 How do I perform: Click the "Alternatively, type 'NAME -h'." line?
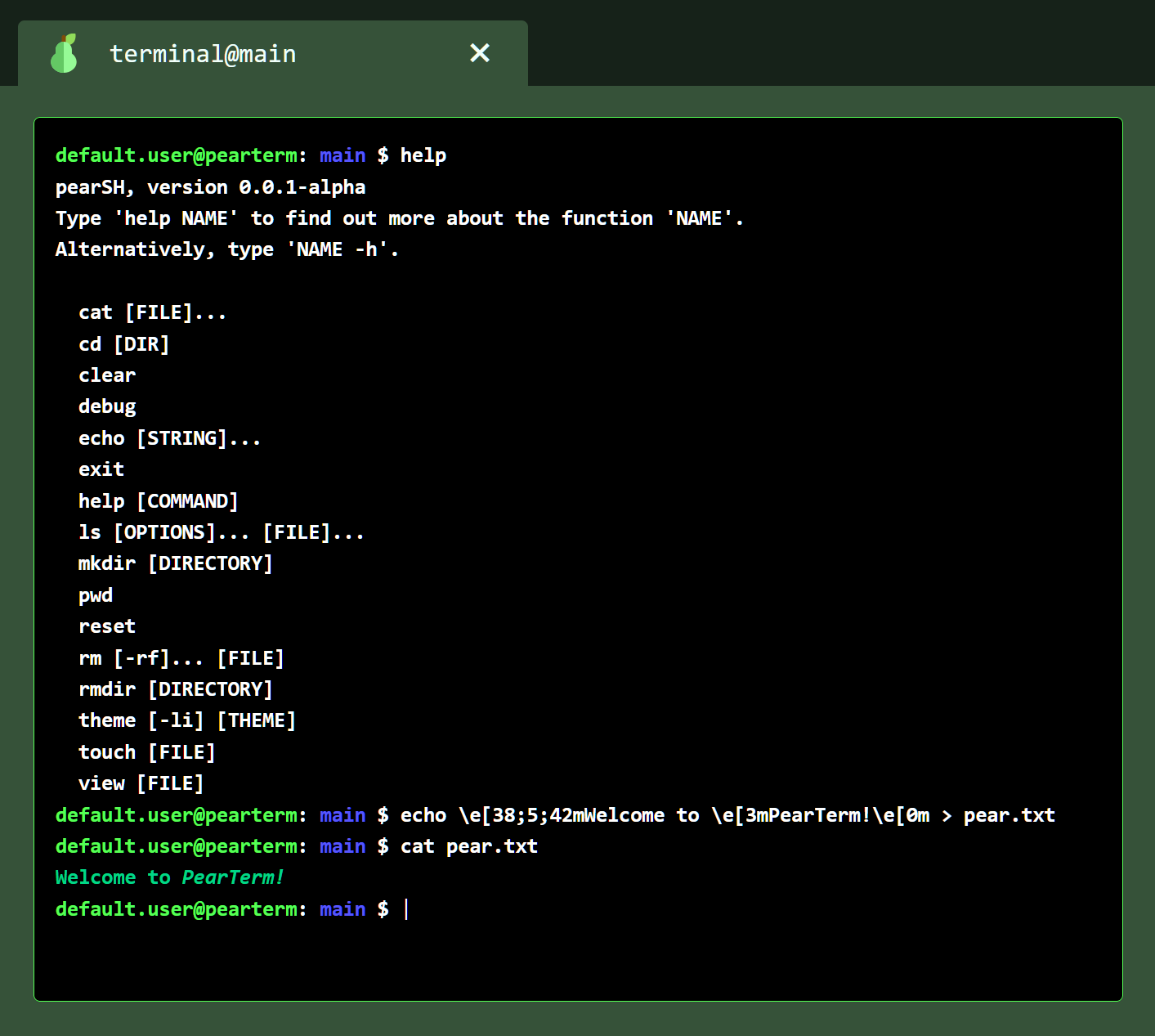pos(226,249)
